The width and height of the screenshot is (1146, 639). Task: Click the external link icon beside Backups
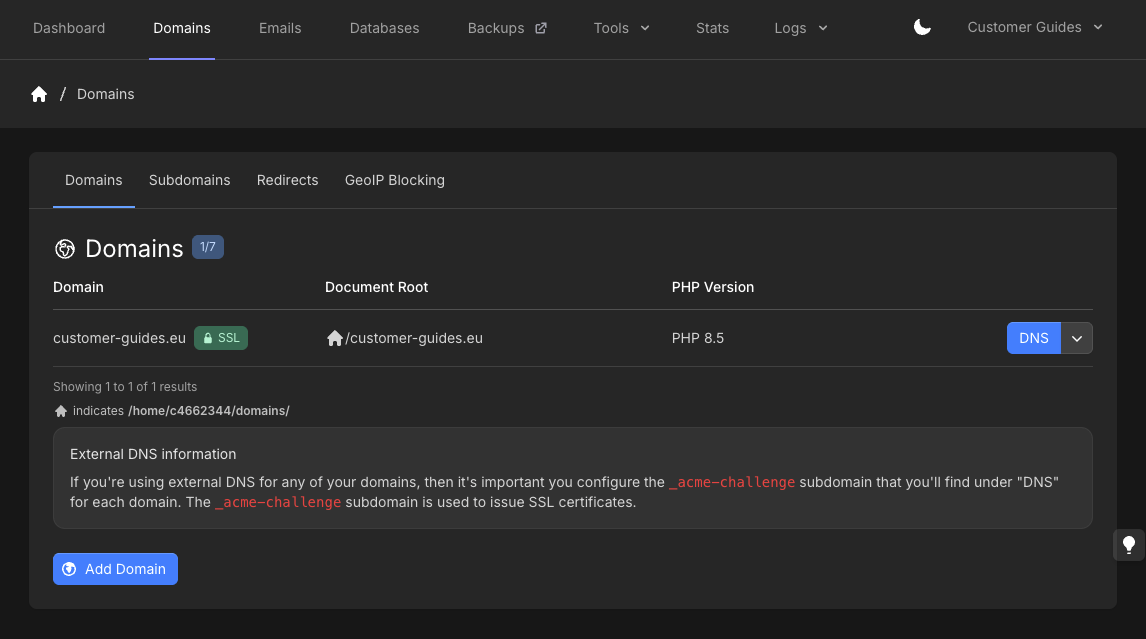click(x=541, y=29)
